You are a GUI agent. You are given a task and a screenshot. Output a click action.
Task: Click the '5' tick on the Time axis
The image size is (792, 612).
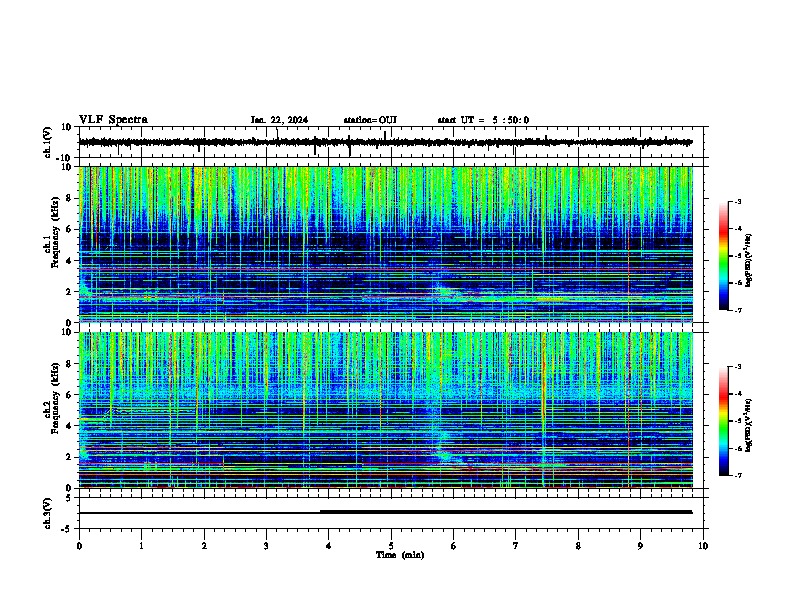(391, 546)
